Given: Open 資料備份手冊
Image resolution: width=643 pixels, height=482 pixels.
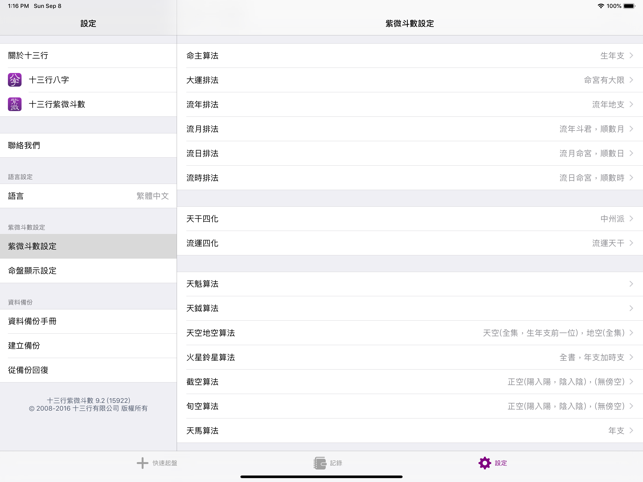Looking at the screenshot, I should (88, 321).
